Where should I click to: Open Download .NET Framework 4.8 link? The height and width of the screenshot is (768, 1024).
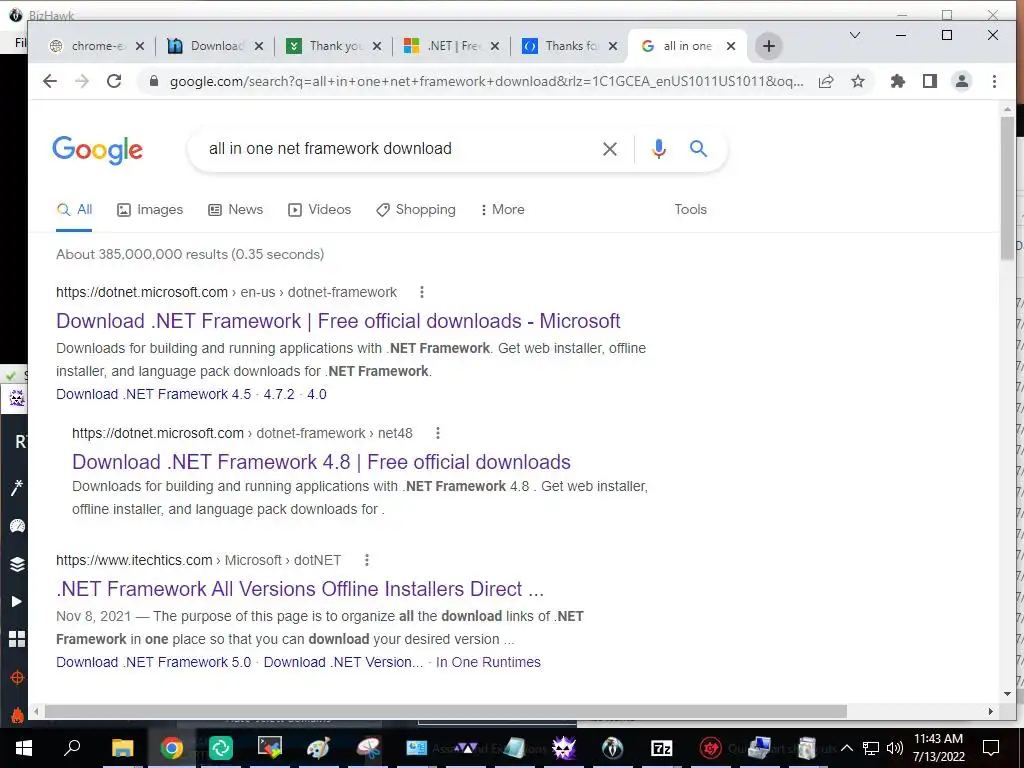pos(321,462)
